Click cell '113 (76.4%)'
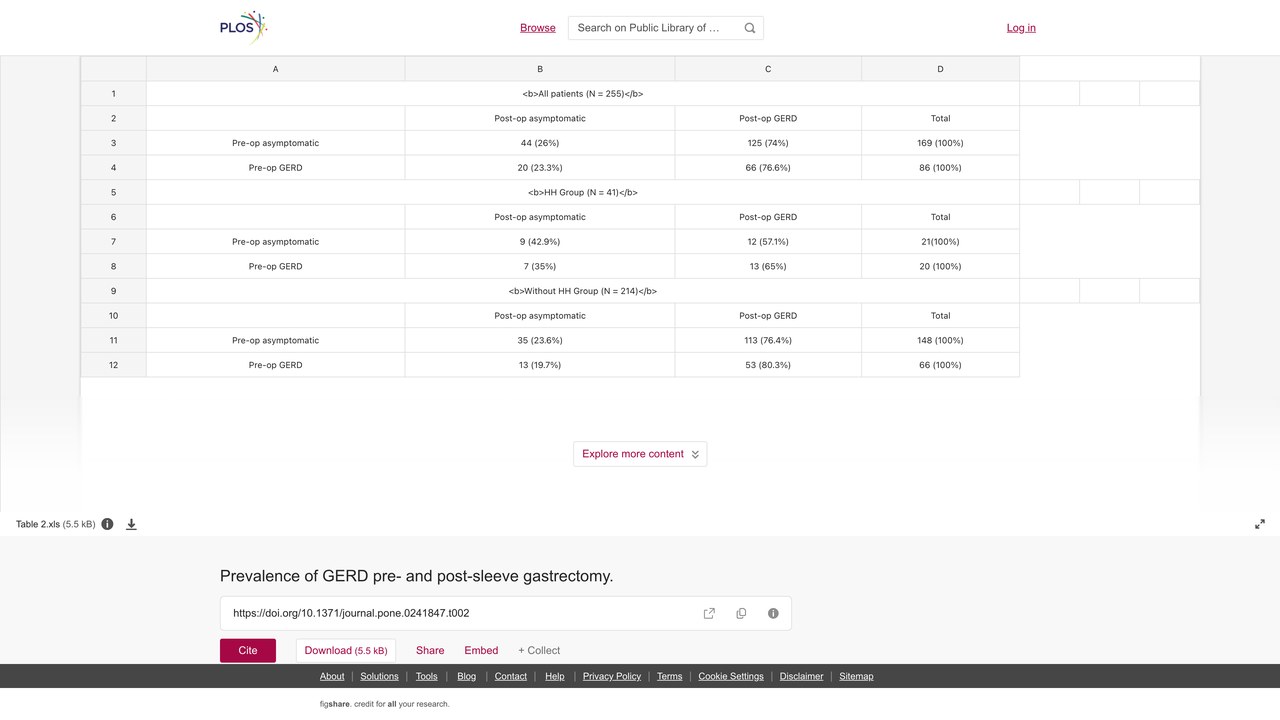1280x720 pixels. pyautogui.click(x=768, y=340)
